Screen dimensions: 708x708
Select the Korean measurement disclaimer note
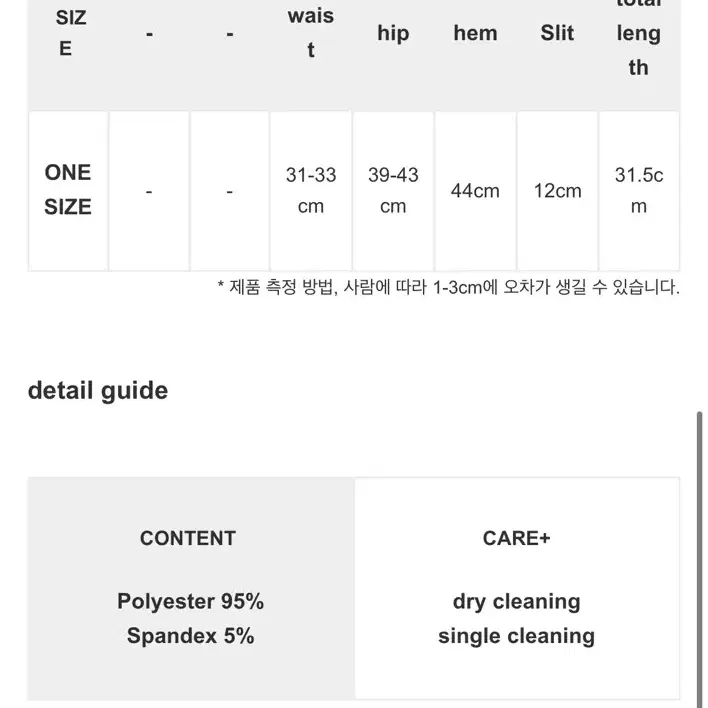pyautogui.click(x=448, y=287)
